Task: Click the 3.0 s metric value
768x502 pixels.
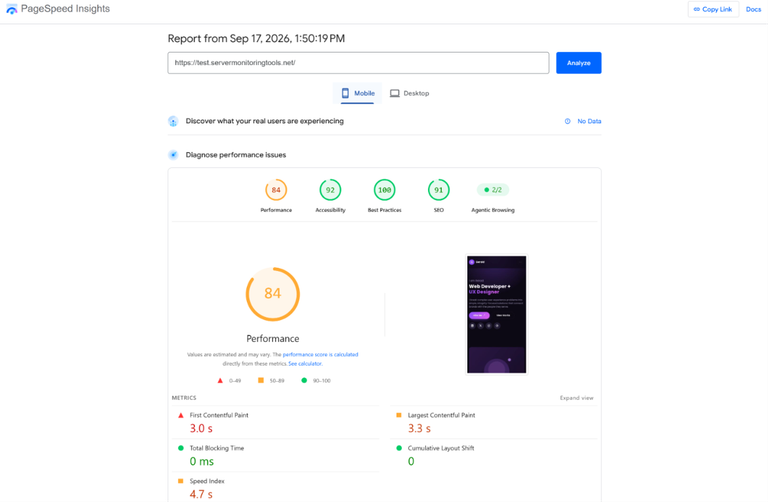Action: click(201, 428)
